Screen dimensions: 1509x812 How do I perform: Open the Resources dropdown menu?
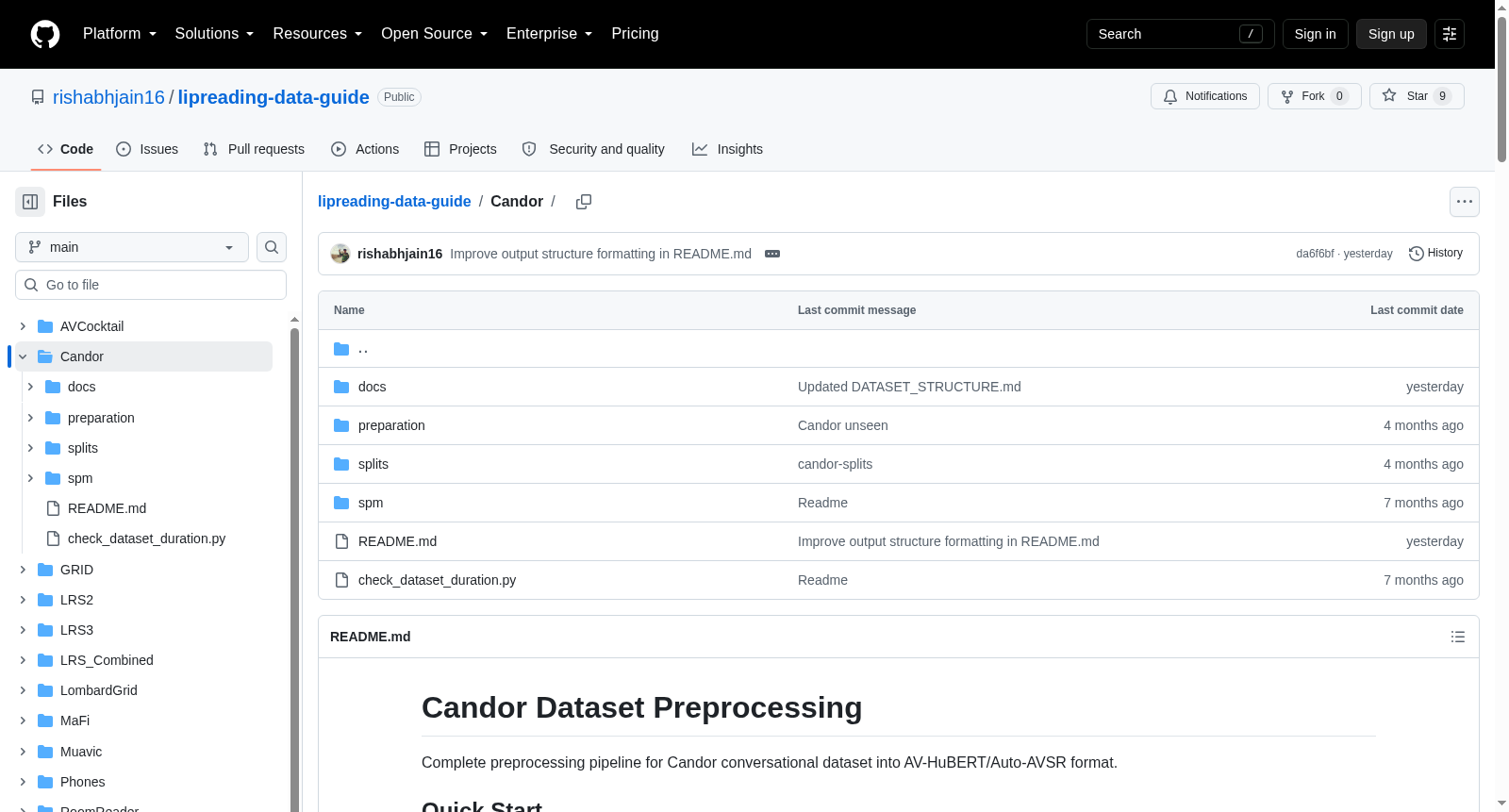318,34
